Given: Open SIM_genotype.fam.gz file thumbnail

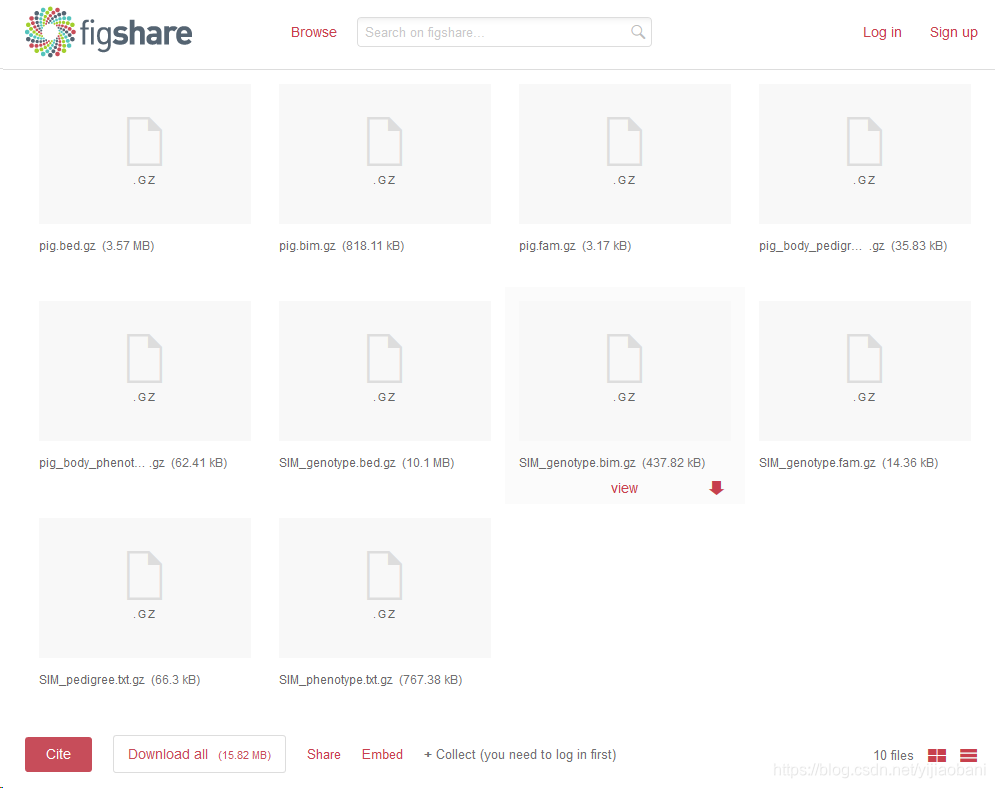Looking at the screenshot, I should [864, 371].
